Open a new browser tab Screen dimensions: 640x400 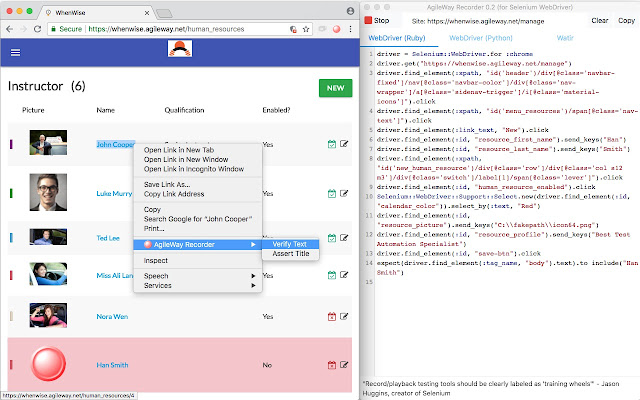click(x=164, y=13)
